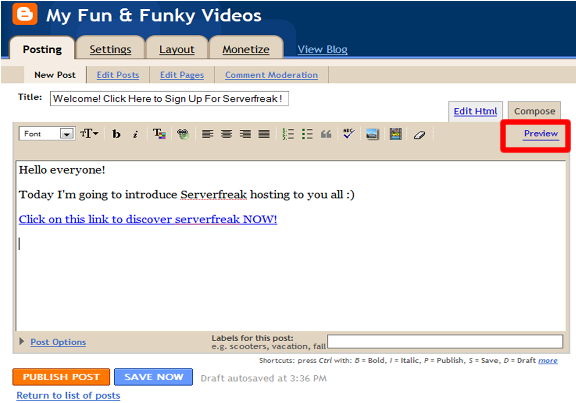Add a video to the post

coord(396,134)
